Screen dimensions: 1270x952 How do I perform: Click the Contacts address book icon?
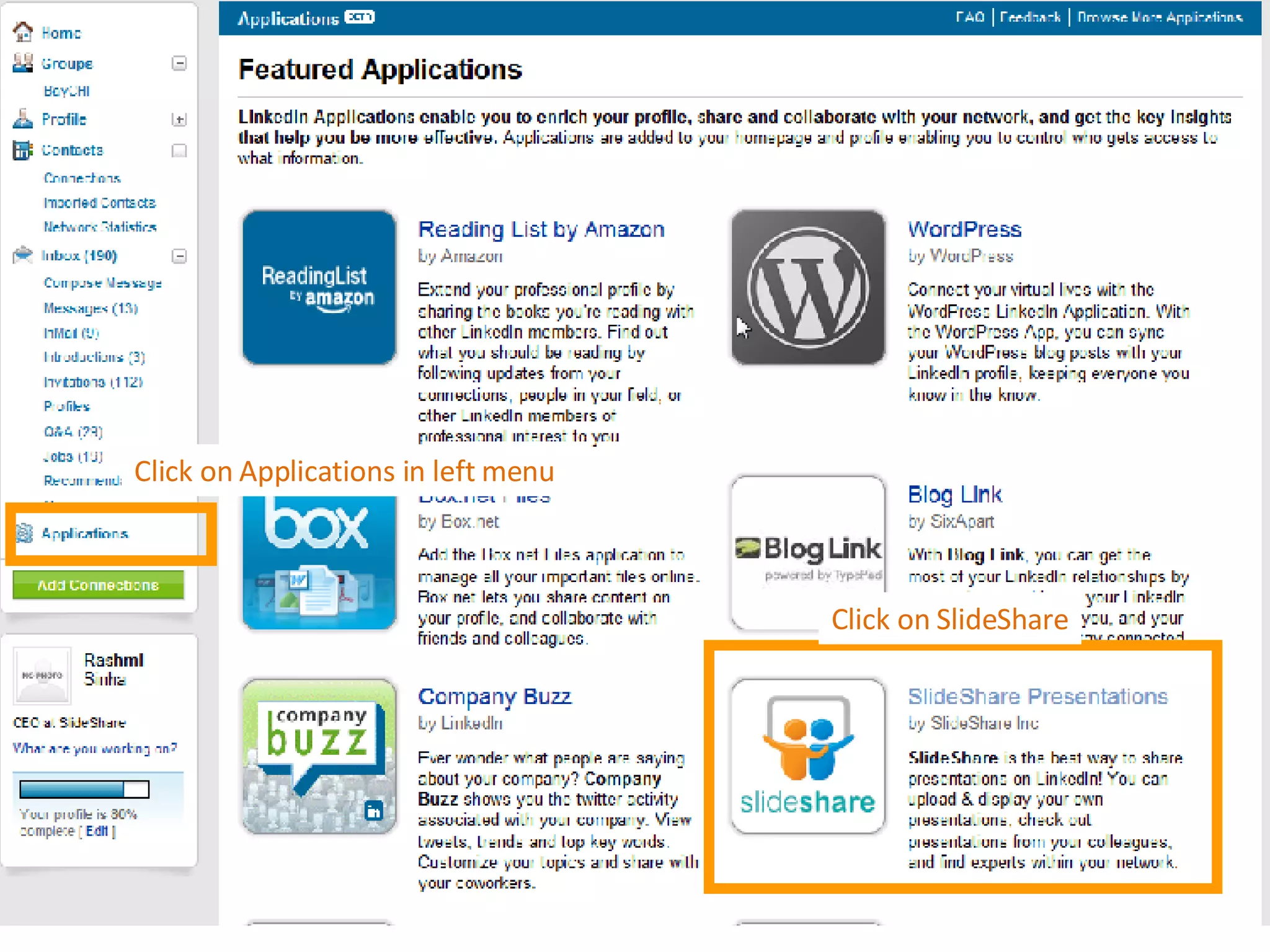23,149
